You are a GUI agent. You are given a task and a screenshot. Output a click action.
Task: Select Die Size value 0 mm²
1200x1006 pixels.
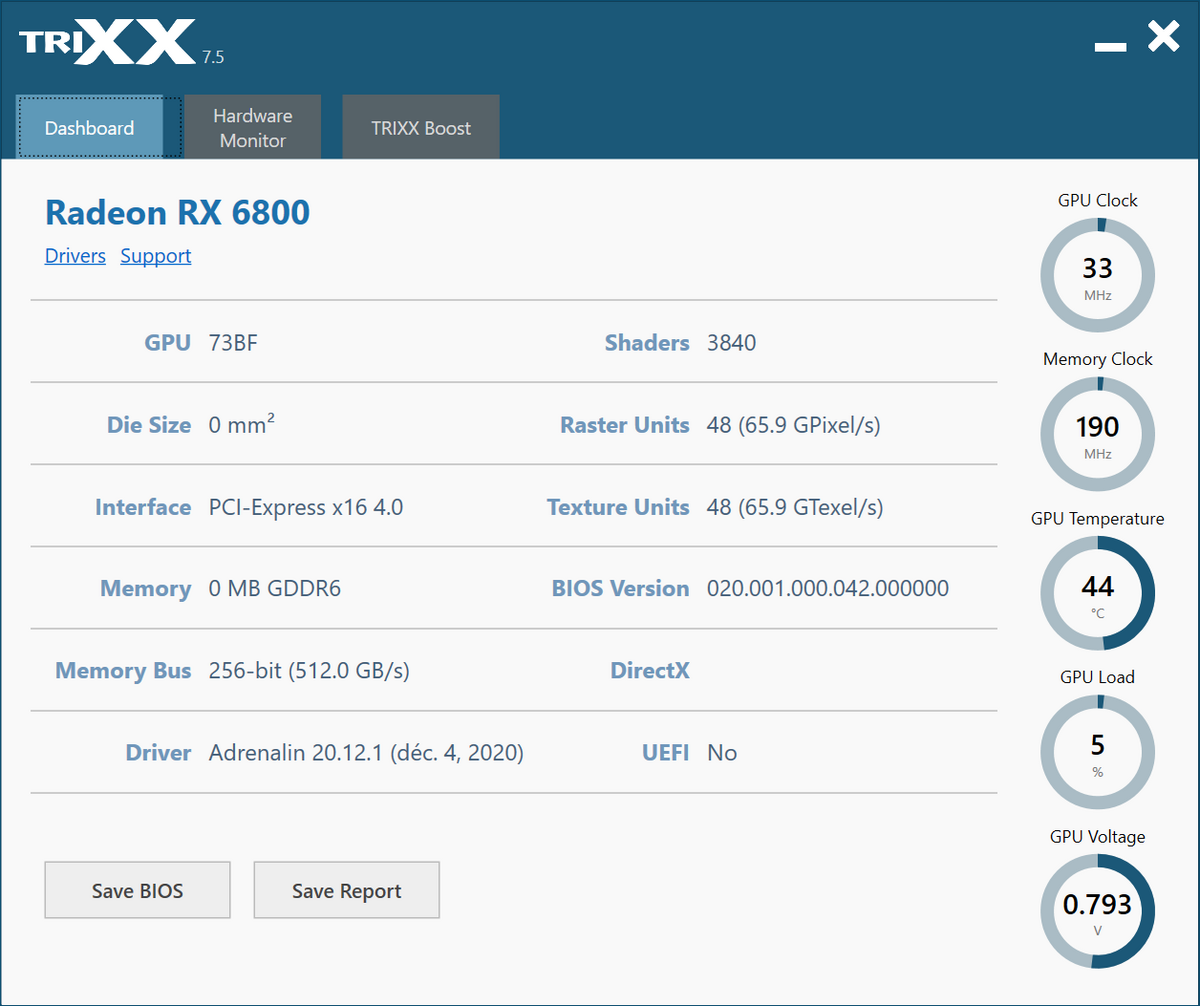pyautogui.click(x=242, y=424)
